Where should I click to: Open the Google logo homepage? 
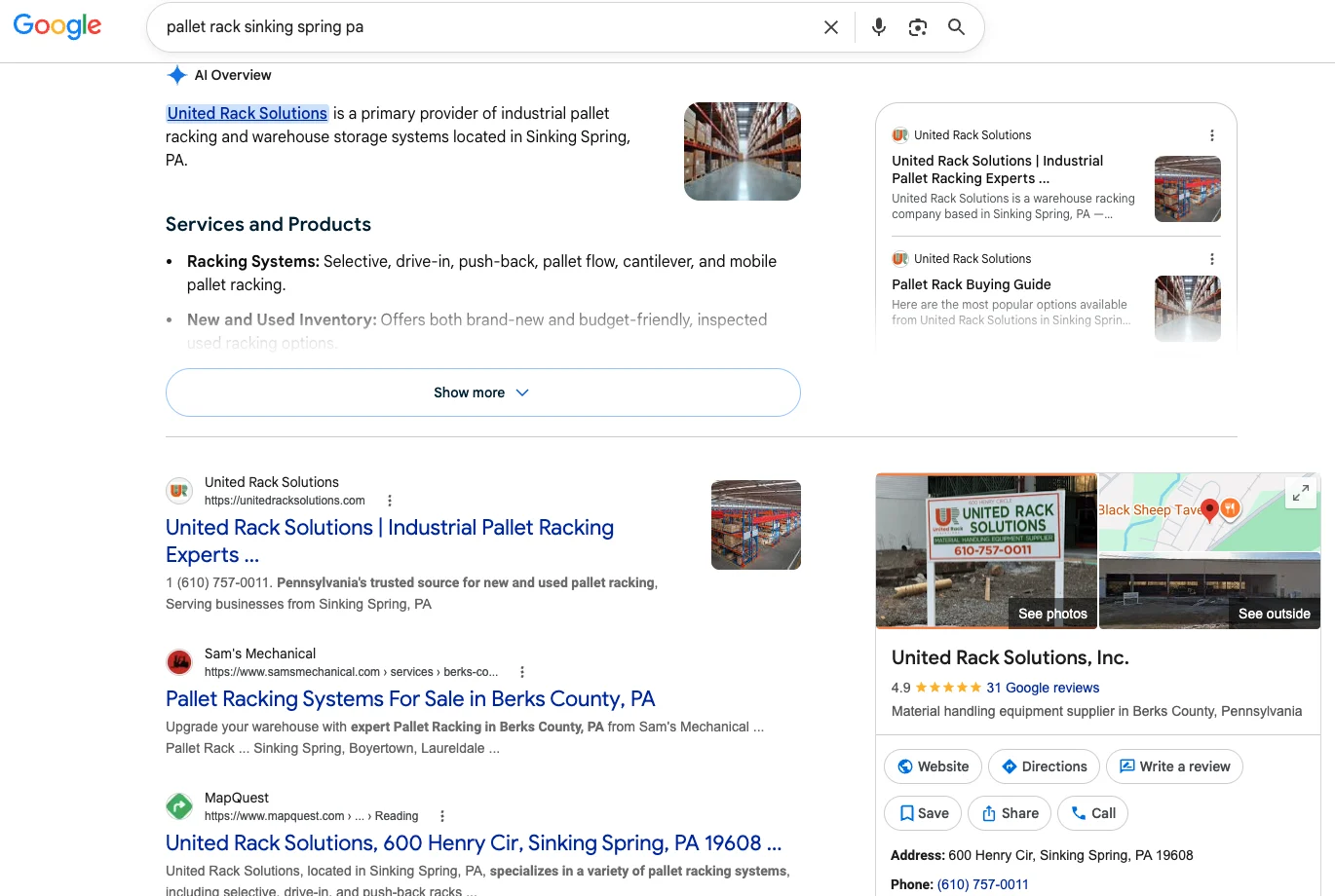click(x=57, y=26)
